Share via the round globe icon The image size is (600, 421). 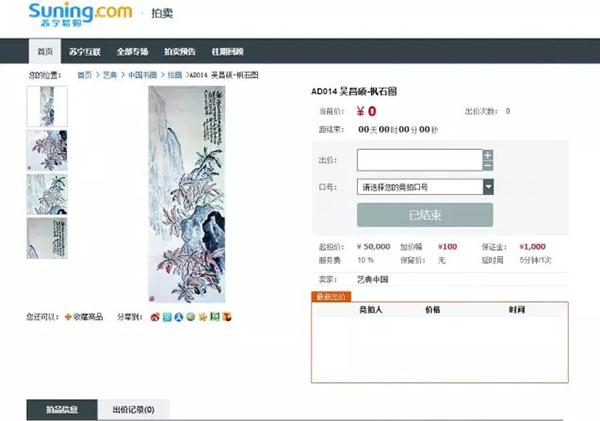pyautogui.click(x=191, y=317)
